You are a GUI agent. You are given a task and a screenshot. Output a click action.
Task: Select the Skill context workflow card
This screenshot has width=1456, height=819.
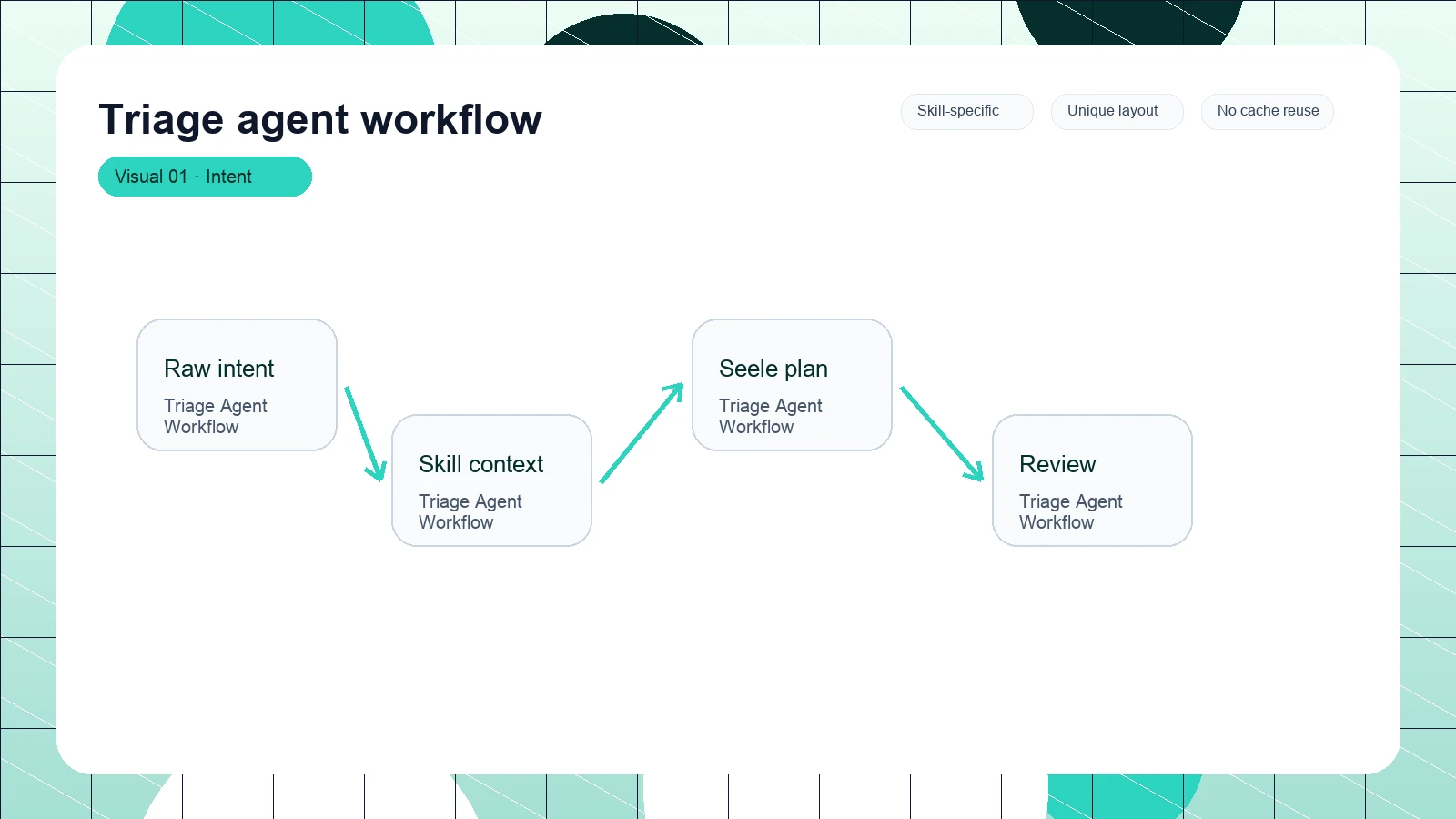click(x=491, y=480)
